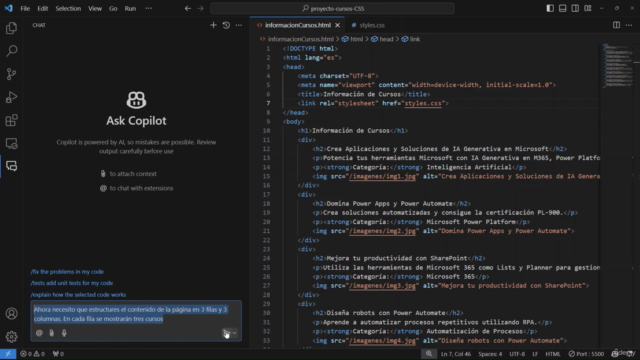The image size is (640, 360).
Task: Open the Explorer view in activity bar
Action: pos(11,28)
